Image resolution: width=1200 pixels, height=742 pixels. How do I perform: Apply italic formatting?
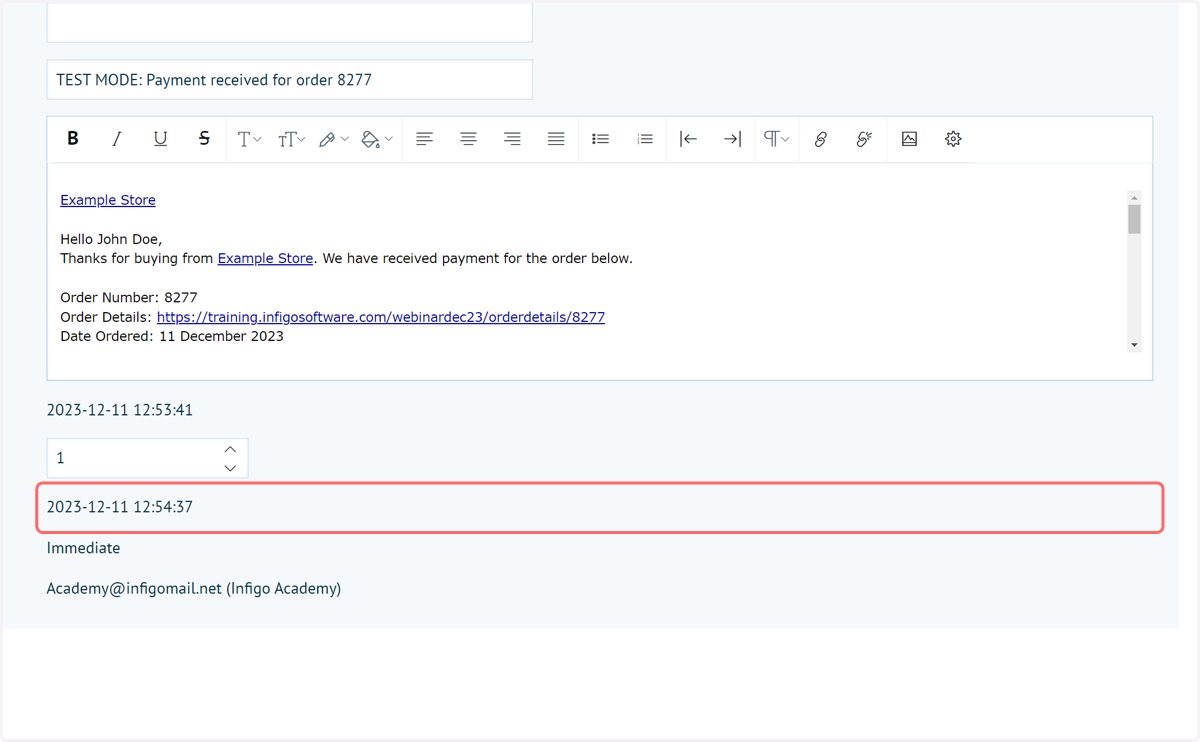(x=116, y=139)
